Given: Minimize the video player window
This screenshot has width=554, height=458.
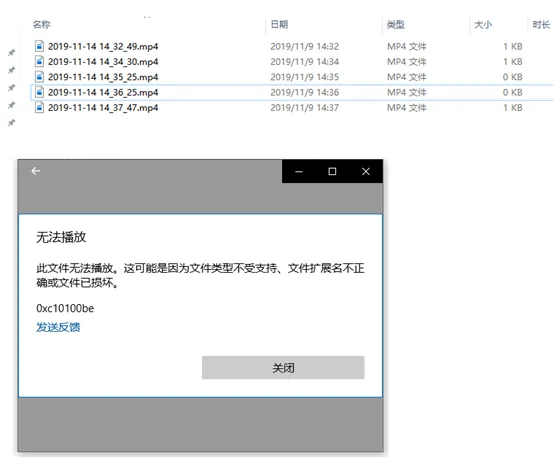Looking at the screenshot, I should (x=299, y=171).
